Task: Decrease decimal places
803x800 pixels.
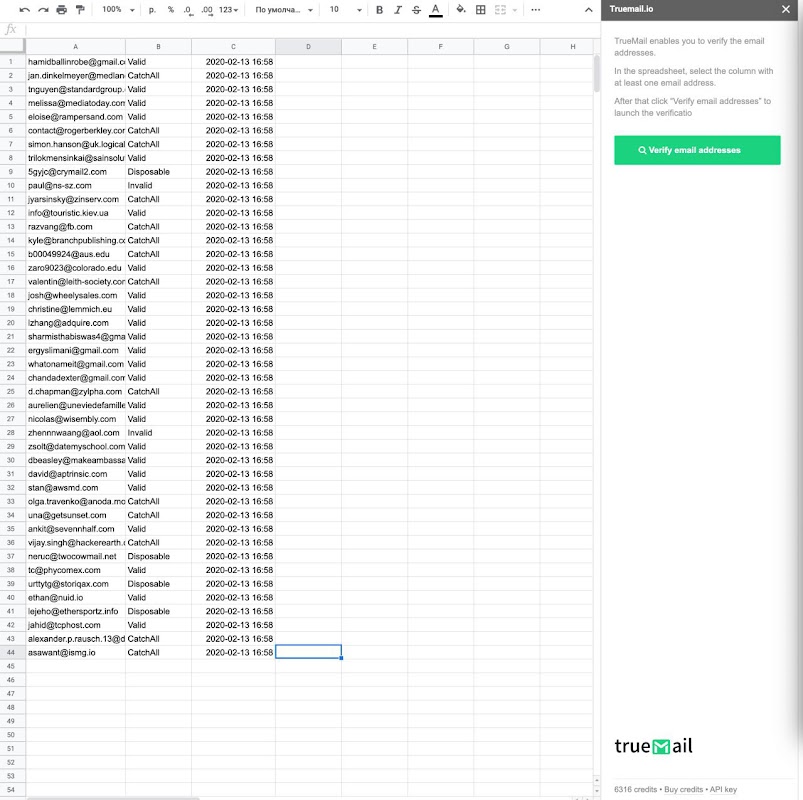Action: 188,10
